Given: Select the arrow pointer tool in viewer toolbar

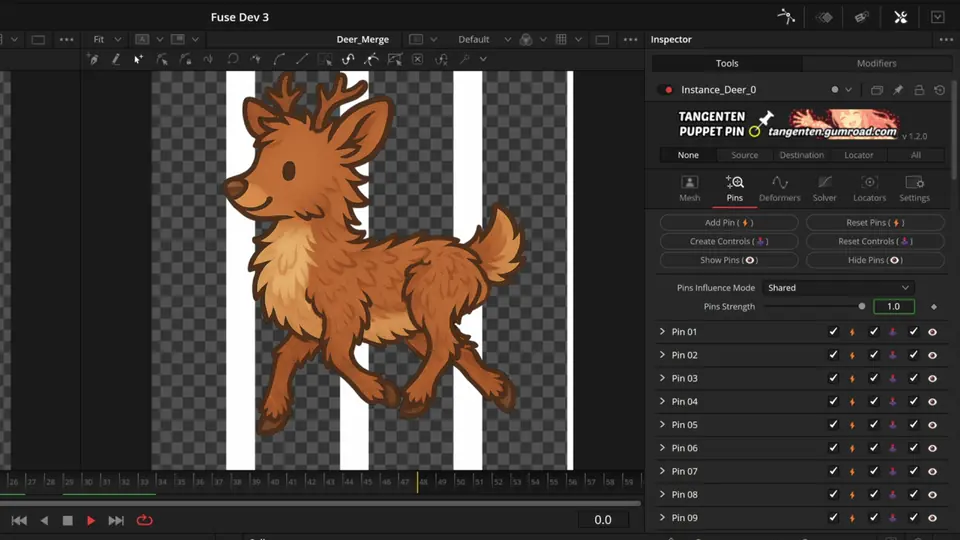Looking at the screenshot, I should 138,59.
